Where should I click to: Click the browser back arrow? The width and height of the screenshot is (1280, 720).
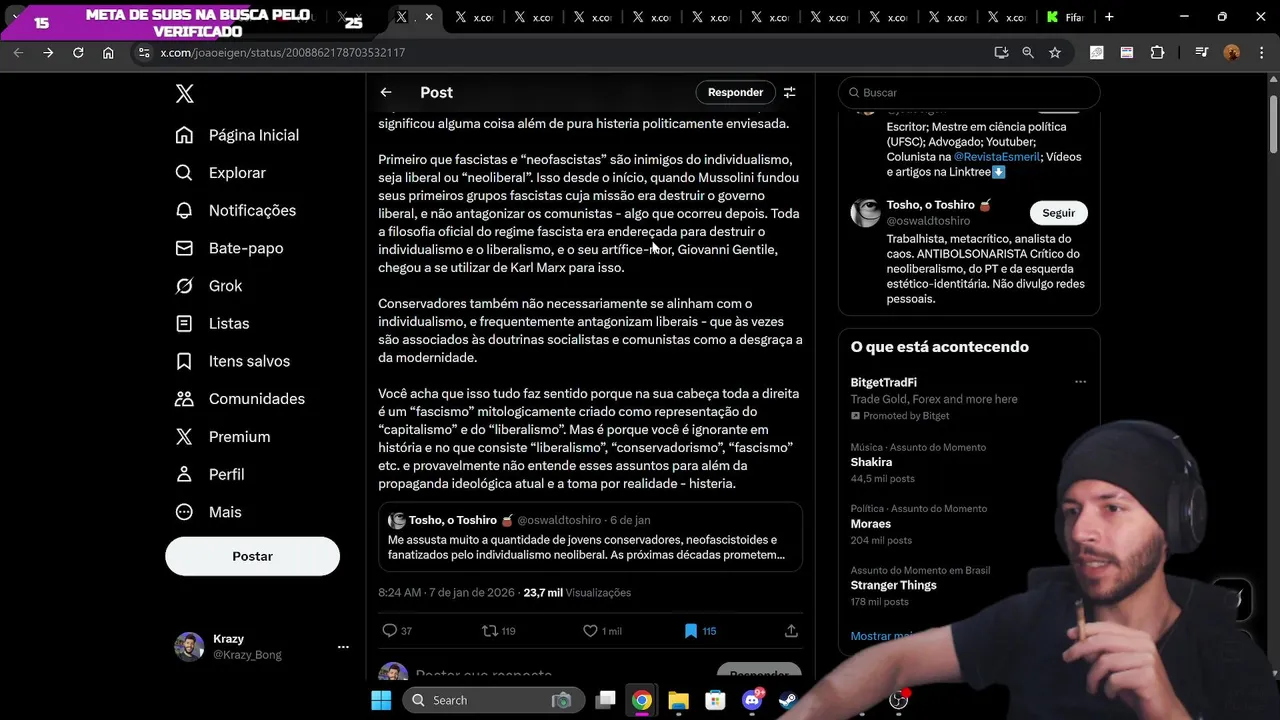pos(18,52)
